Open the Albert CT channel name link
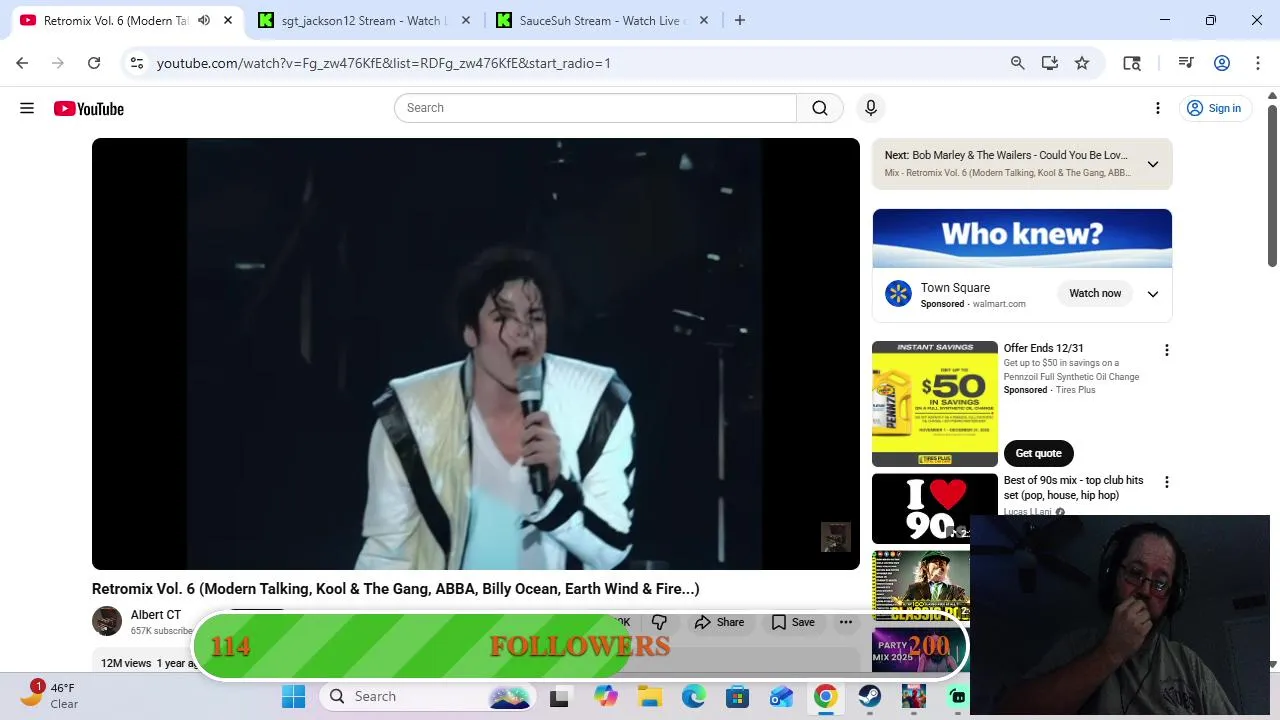The height and width of the screenshot is (720, 1280). coord(156,615)
